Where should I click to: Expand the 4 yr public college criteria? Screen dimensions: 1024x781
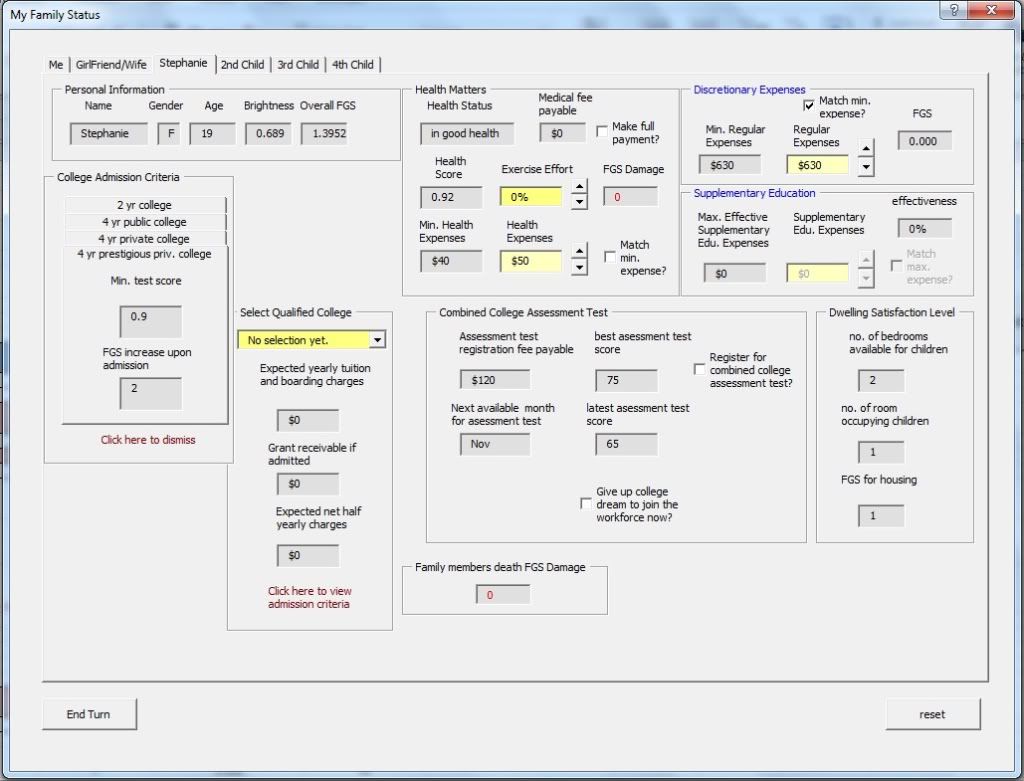pos(145,222)
